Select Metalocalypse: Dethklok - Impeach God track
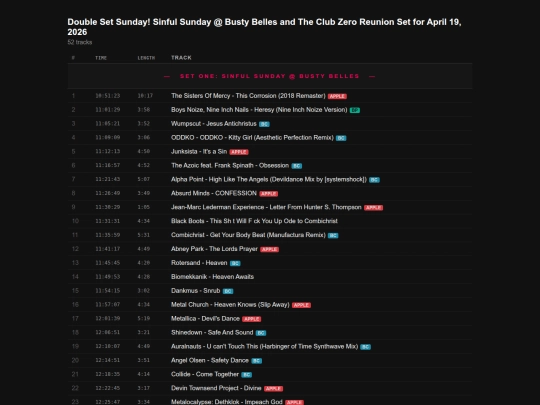Screen dimensions: 540x405 (227, 402)
